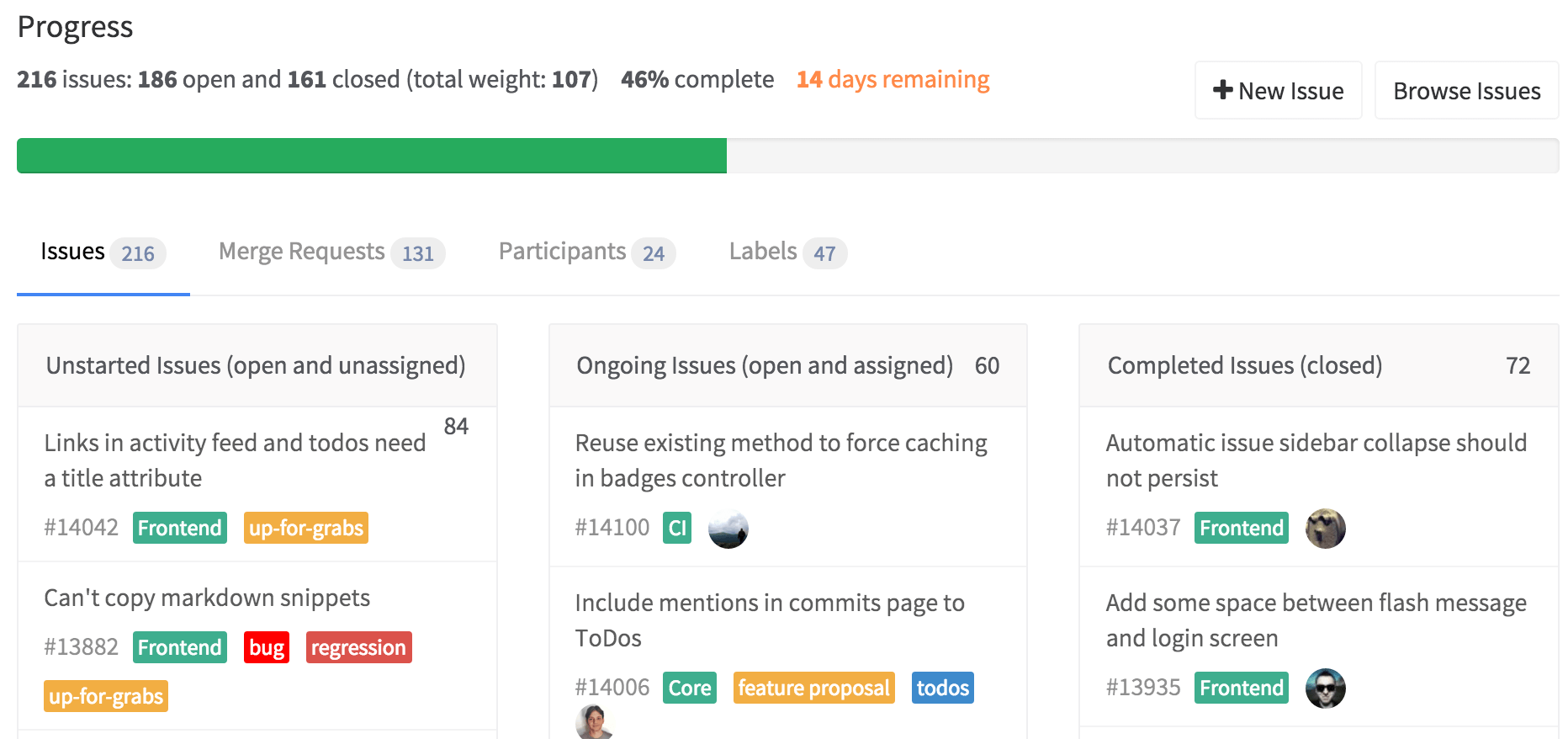Click the New Issue button
This screenshot has width=1568, height=739.
pos(1277,91)
